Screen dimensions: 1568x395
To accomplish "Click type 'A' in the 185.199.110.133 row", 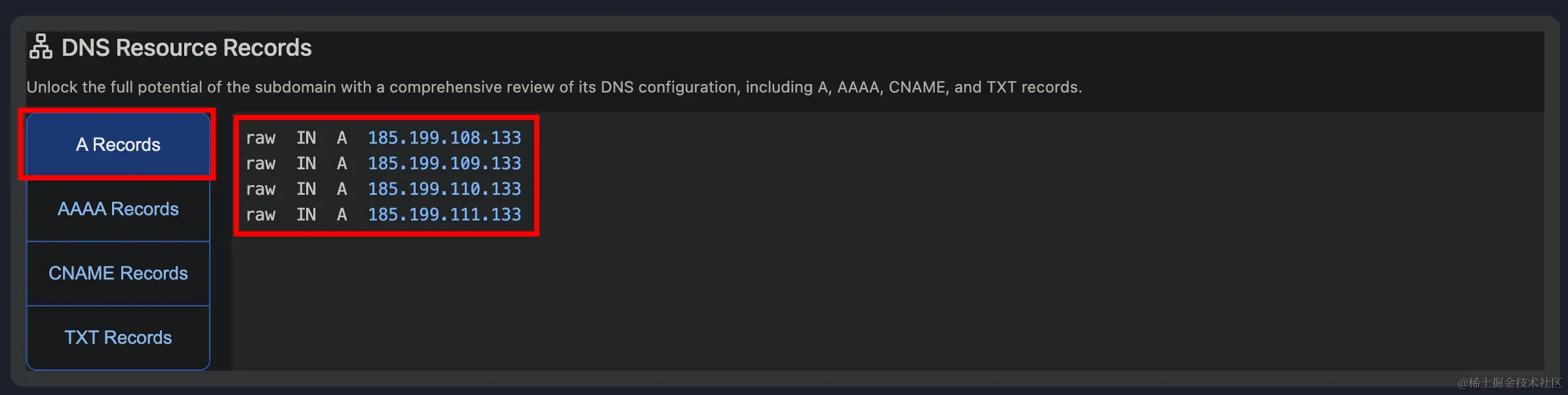I will (x=342, y=189).
